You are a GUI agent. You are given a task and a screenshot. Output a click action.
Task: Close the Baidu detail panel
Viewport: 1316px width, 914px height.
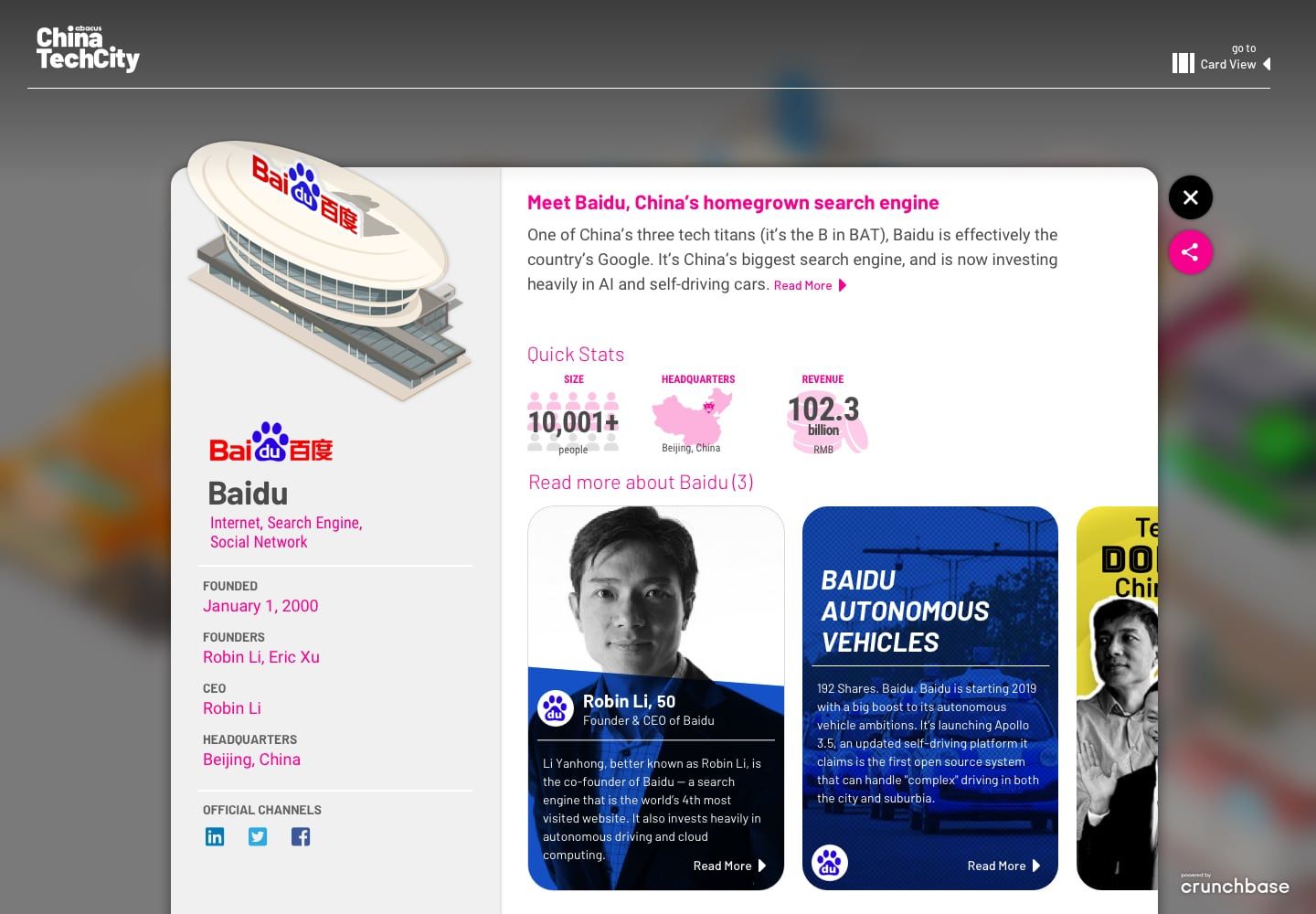tap(1190, 197)
